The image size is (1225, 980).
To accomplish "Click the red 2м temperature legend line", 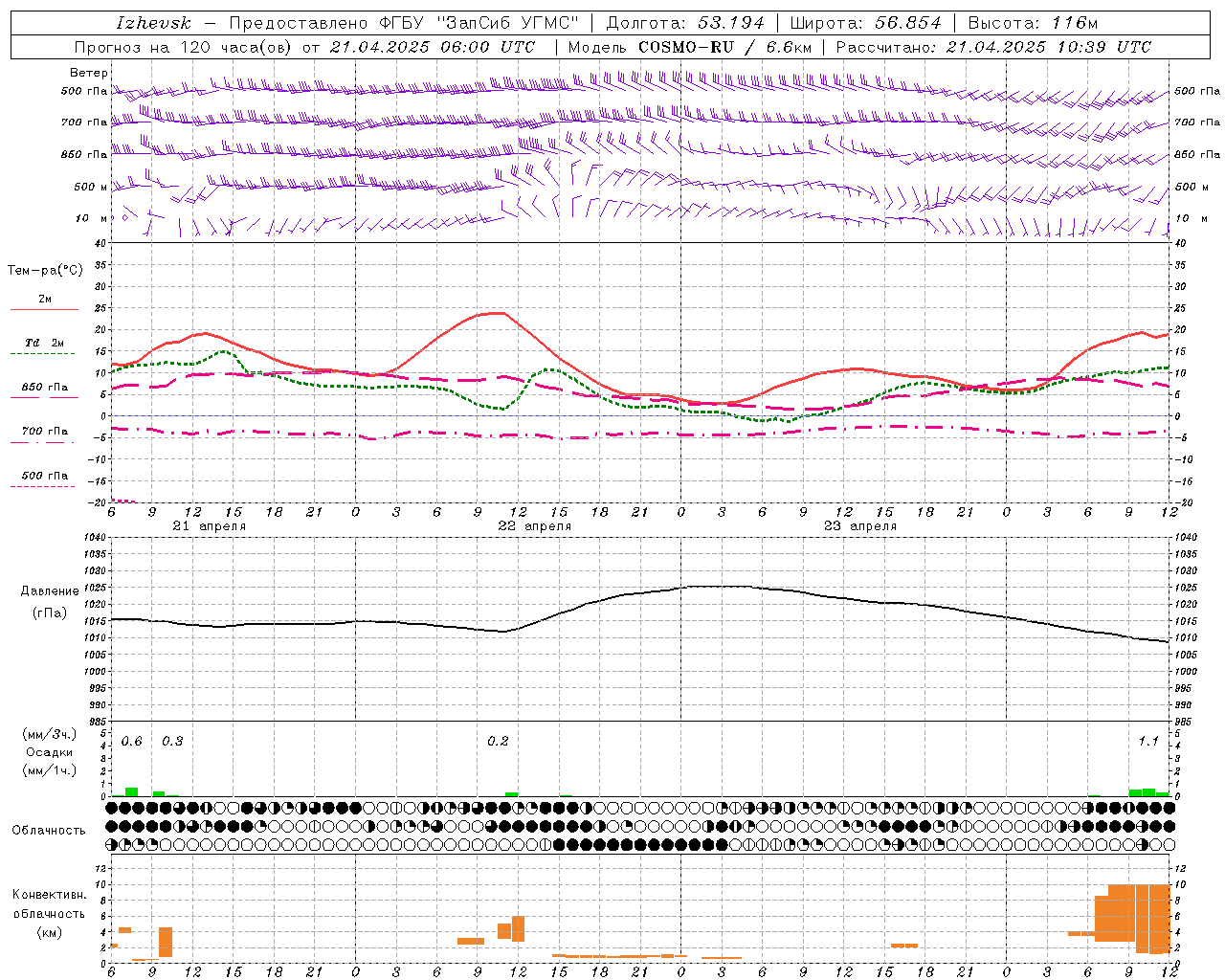I will point(44,309).
